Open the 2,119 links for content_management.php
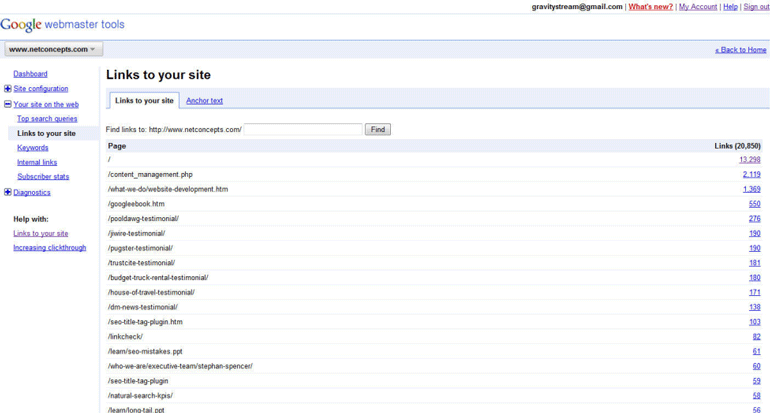770x413 pixels. point(752,175)
